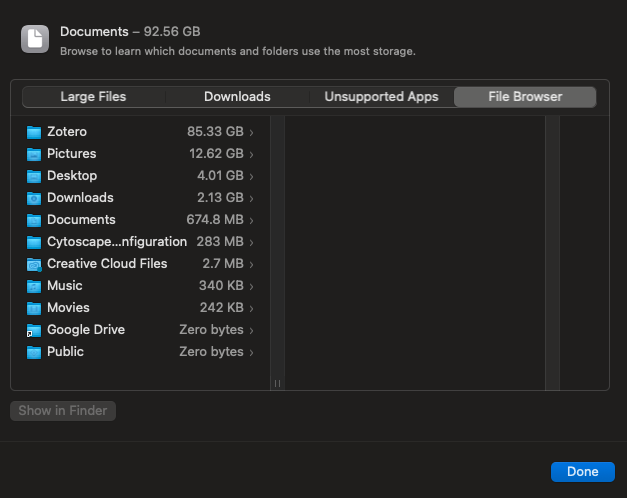
Task: Click the Show in Finder button
Action: [63, 411]
